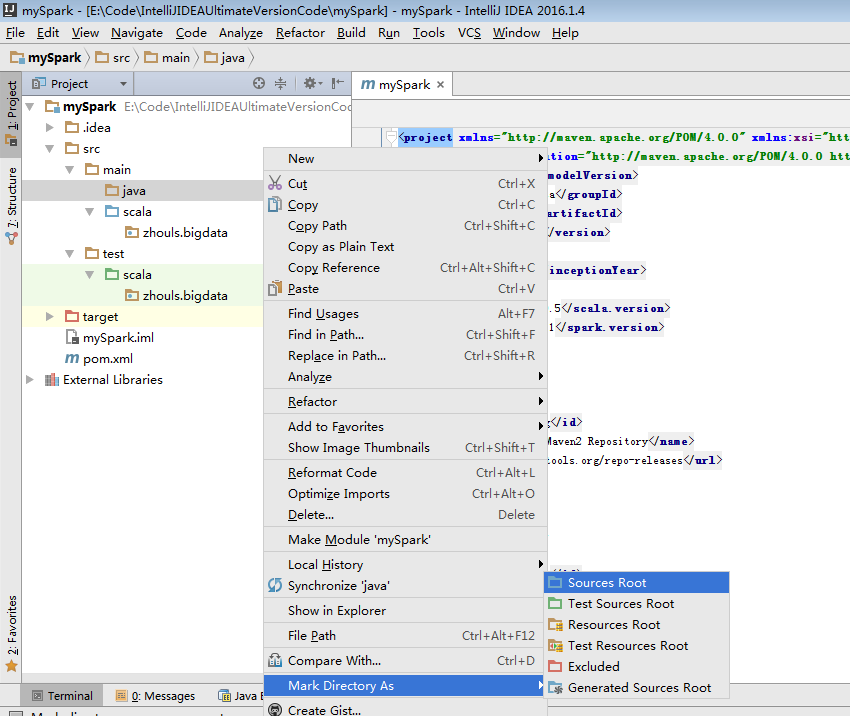Image resolution: width=850 pixels, height=716 pixels.
Task: Select Make Module 'mySpark'
Action: pos(405,540)
